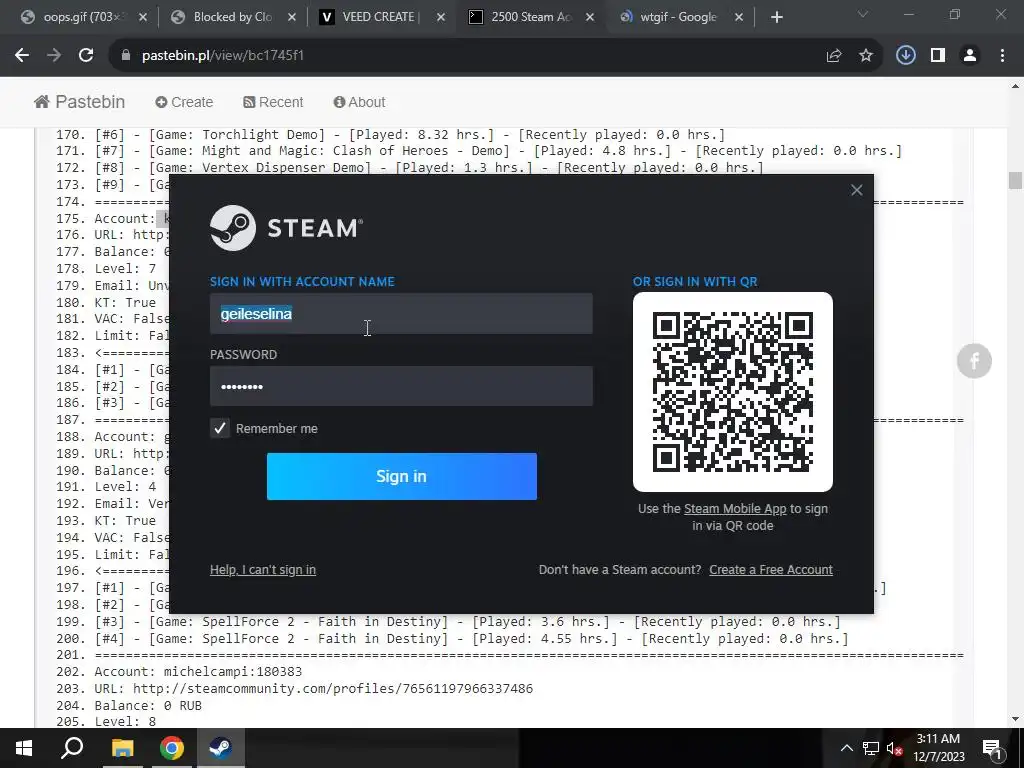Open Windows taskbar search
The image size is (1024, 768).
(x=72, y=748)
